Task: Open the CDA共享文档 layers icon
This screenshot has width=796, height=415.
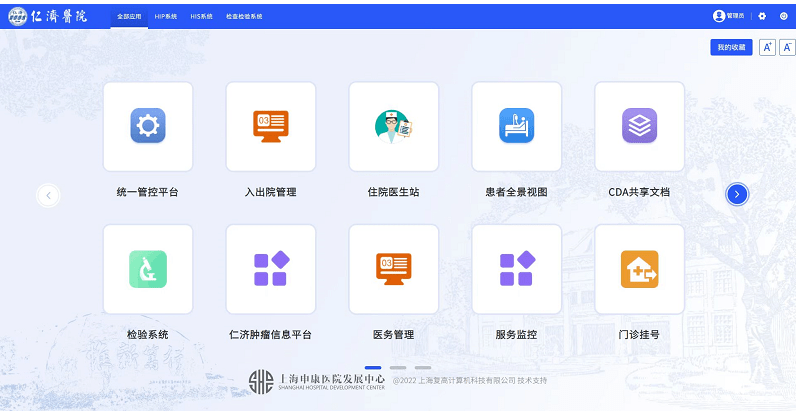Action: 639,126
